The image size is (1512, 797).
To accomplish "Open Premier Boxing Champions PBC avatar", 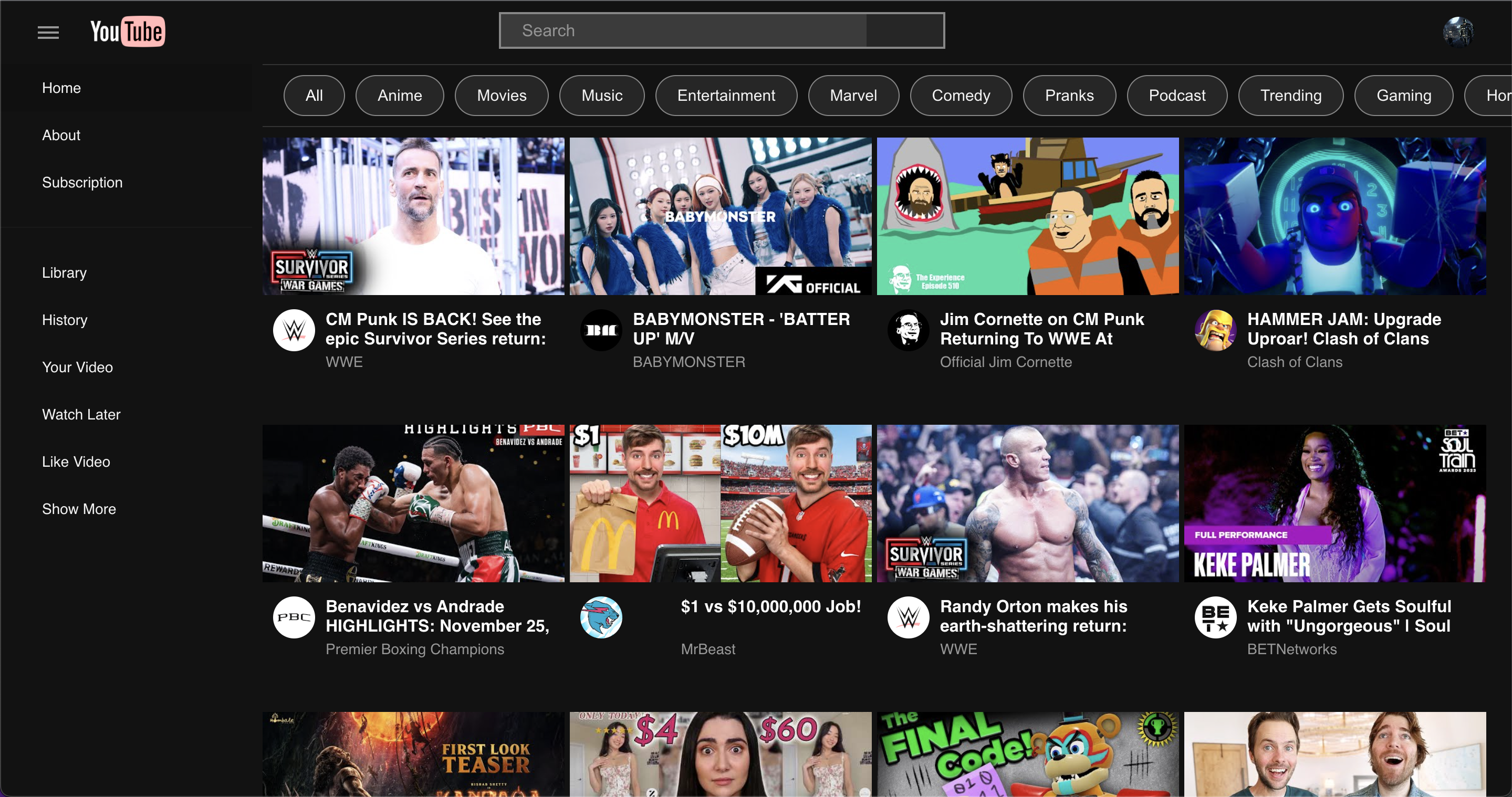I will coord(294,617).
